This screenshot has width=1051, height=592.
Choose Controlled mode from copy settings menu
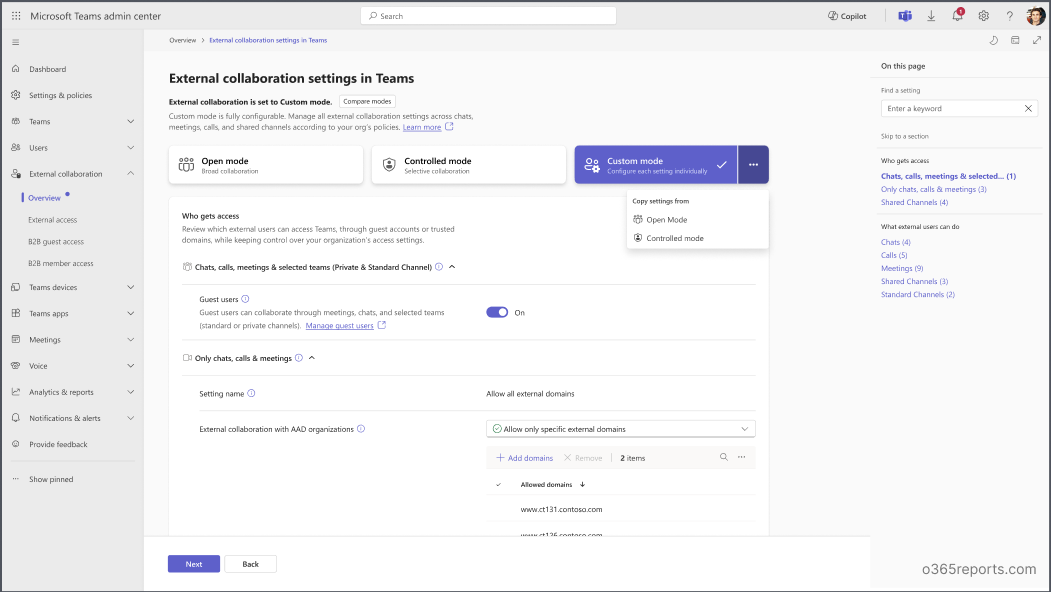674,238
